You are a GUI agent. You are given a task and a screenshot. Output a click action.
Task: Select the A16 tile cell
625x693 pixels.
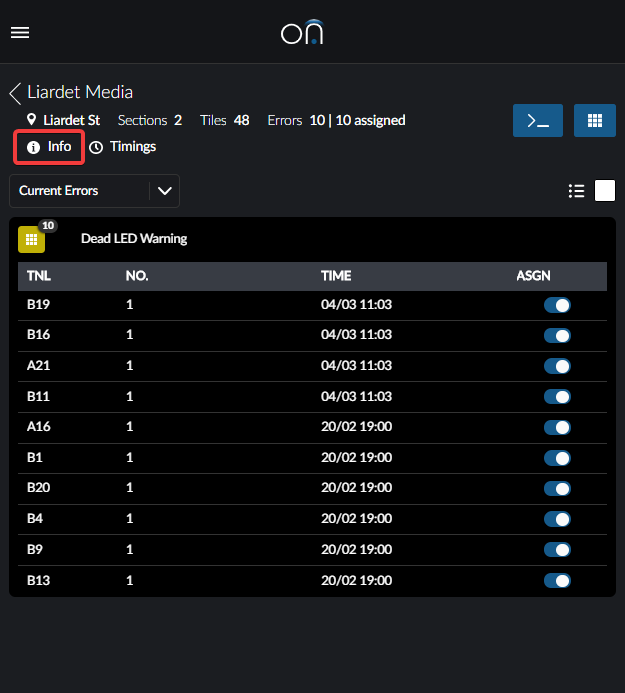coord(38,426)
